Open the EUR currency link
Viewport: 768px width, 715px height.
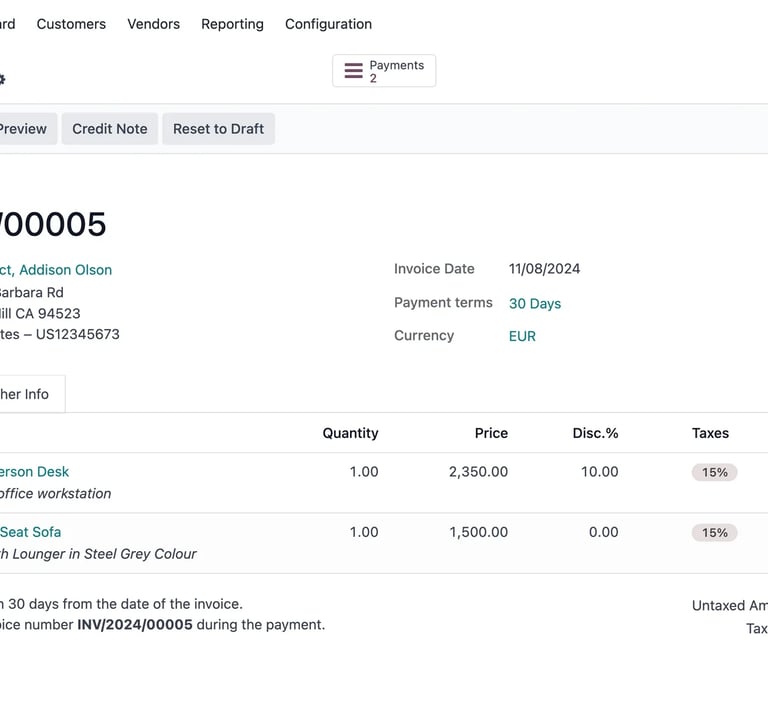pyautogui.click(x=522, y=336)
